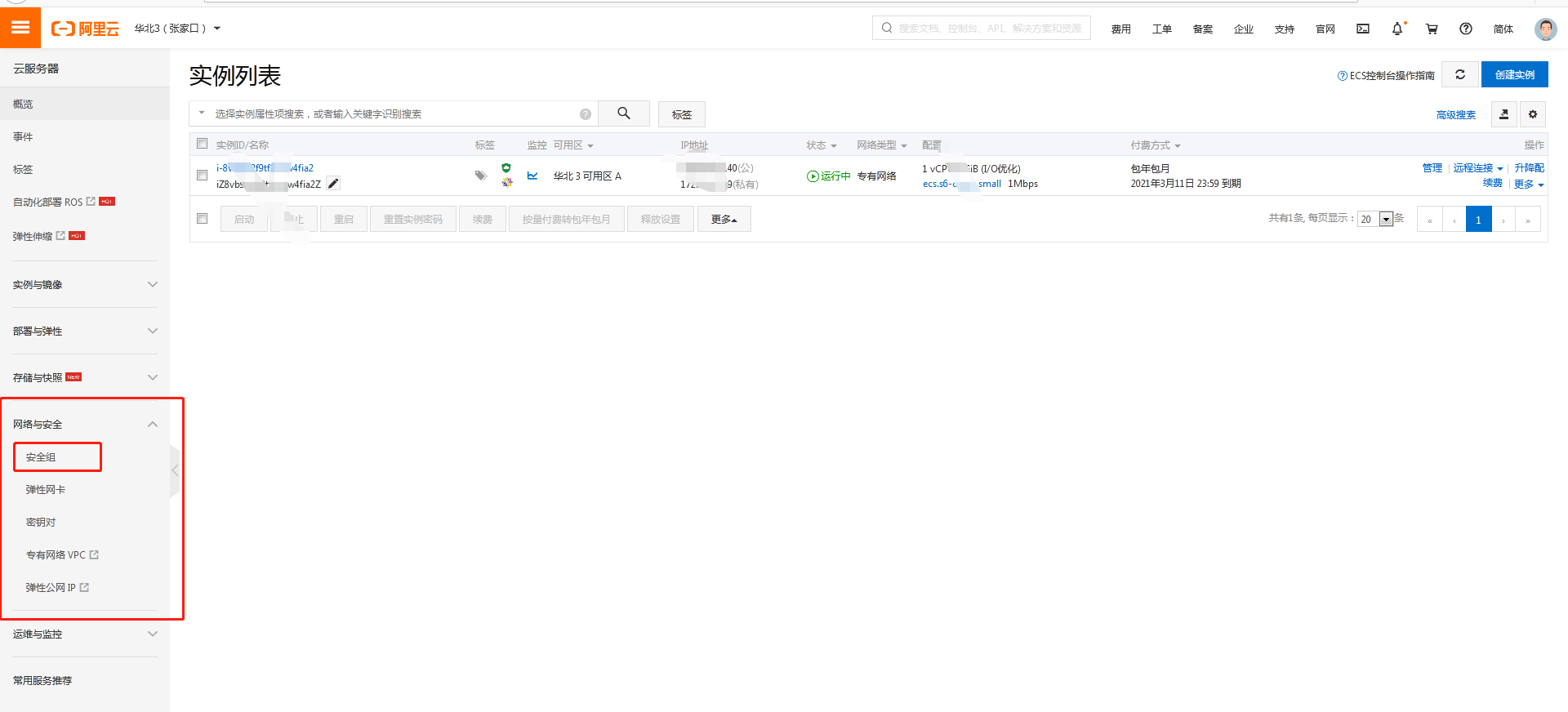Viewport: 1568px width, 712px height.
Task: Select 安全组 in the sidebar
Action: [x=57, y=456]
